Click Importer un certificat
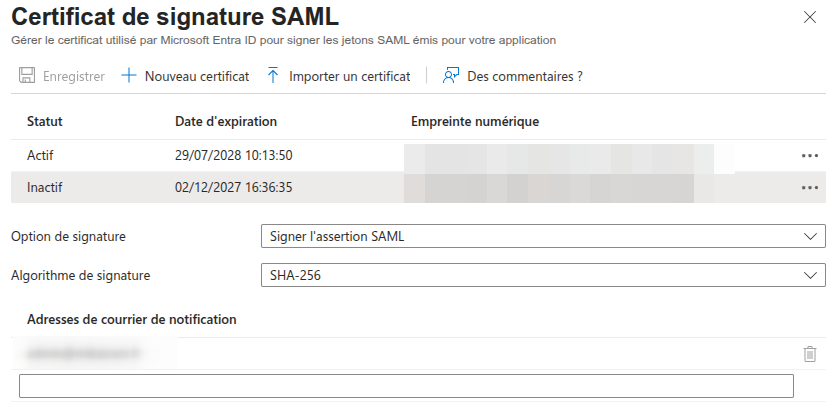Screen dimensions: 840x407 (349, 76)
